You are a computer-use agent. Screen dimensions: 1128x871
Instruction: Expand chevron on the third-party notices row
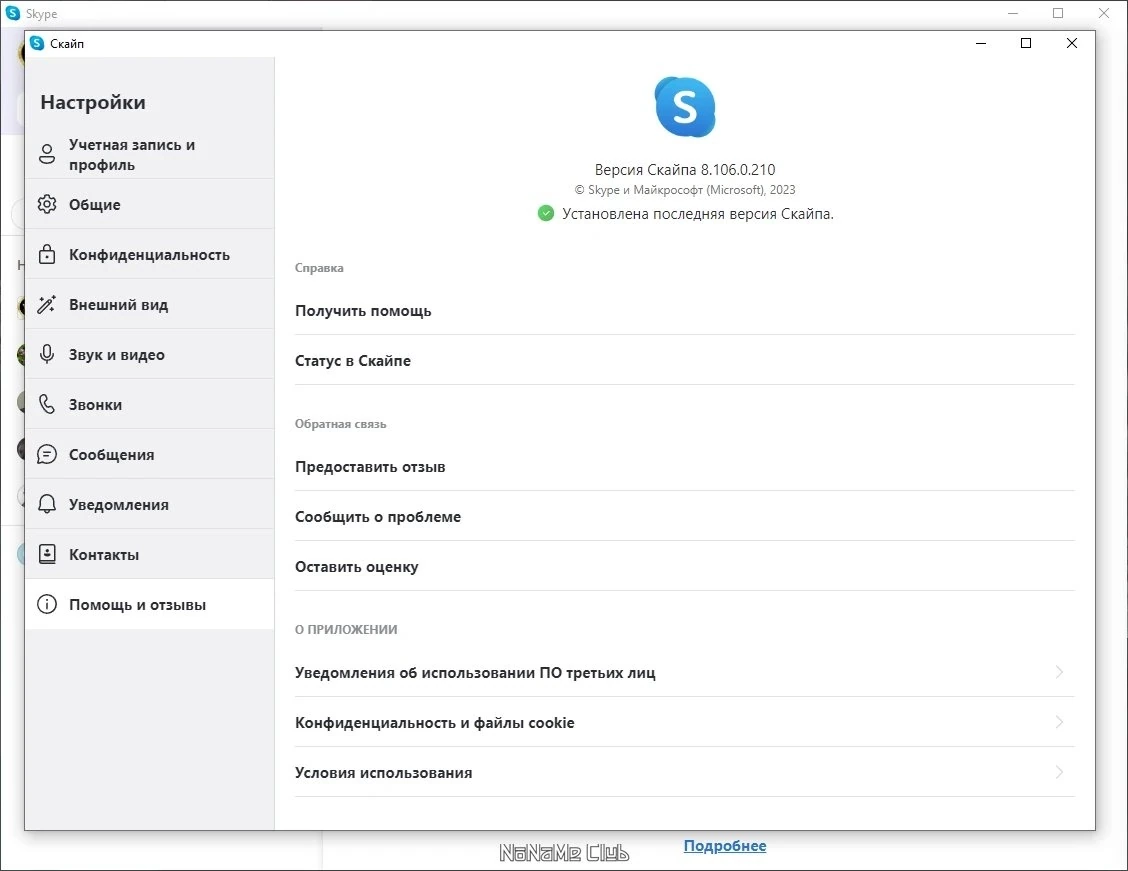1059,672
